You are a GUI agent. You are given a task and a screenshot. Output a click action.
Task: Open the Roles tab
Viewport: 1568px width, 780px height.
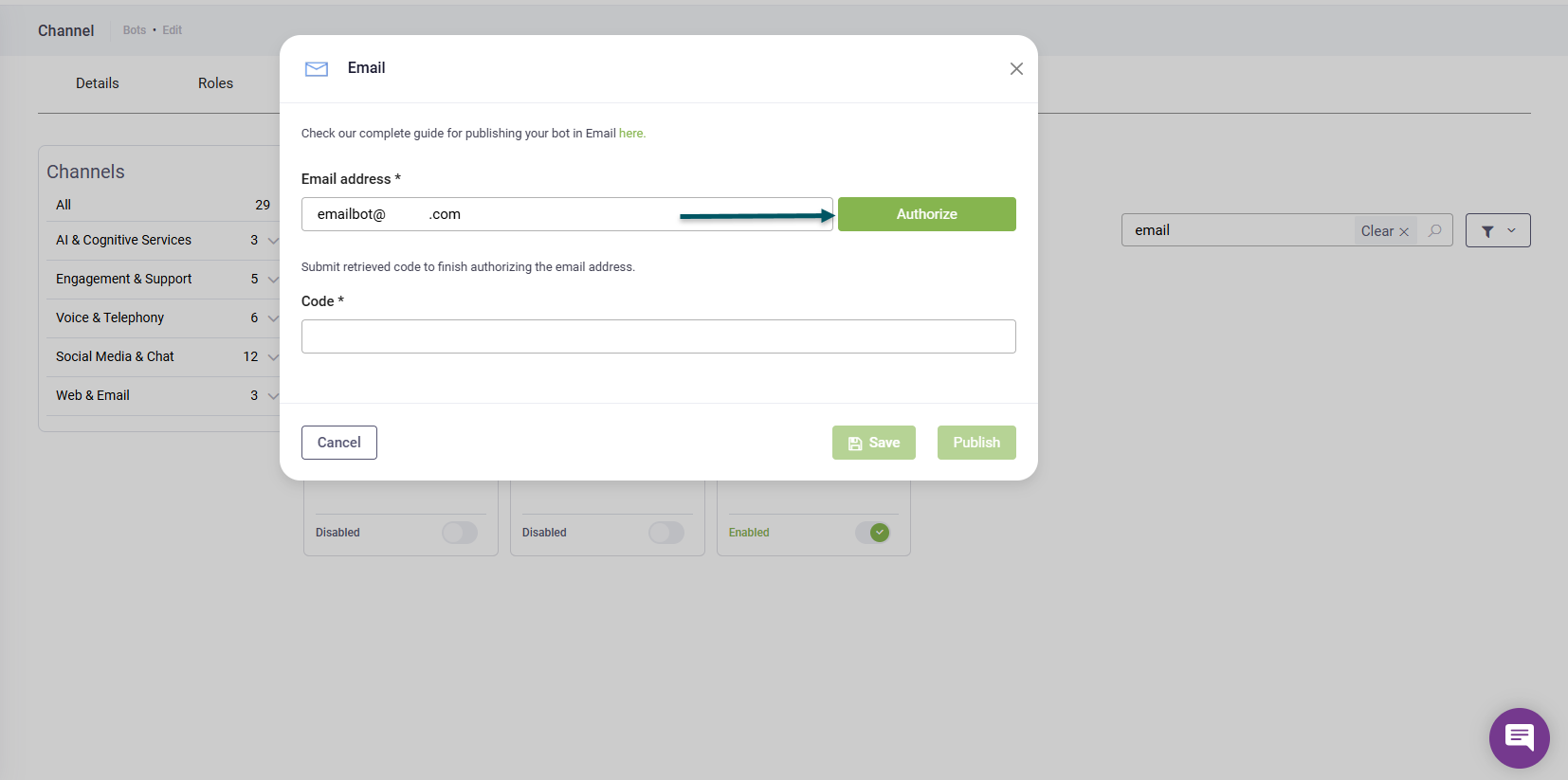click(x=215, y=83)
